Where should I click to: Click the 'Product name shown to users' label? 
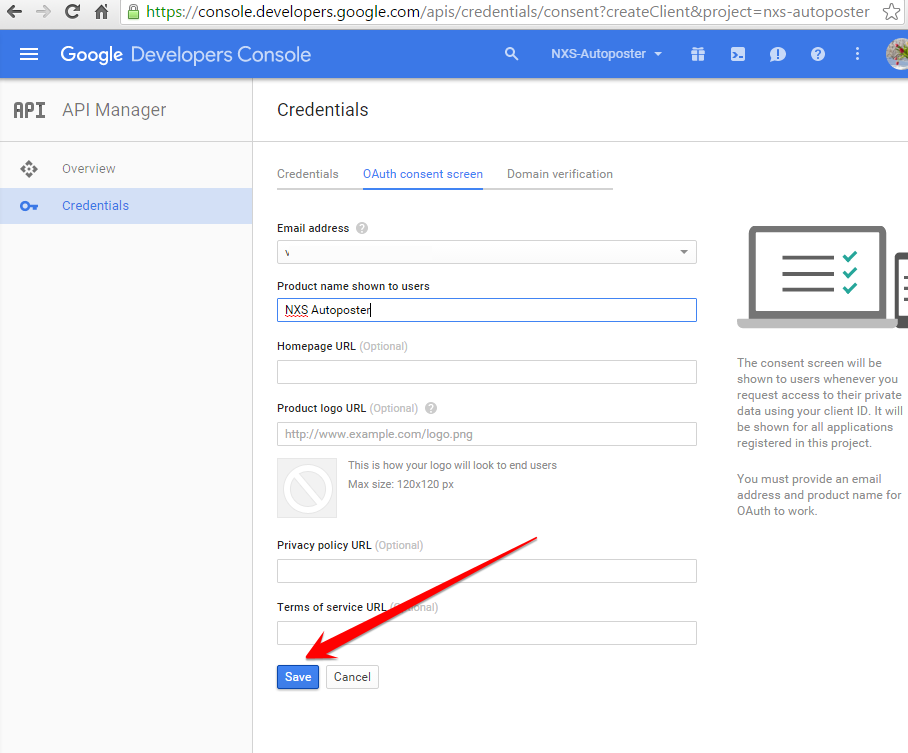pyautogui.click(x=353, y=286)
